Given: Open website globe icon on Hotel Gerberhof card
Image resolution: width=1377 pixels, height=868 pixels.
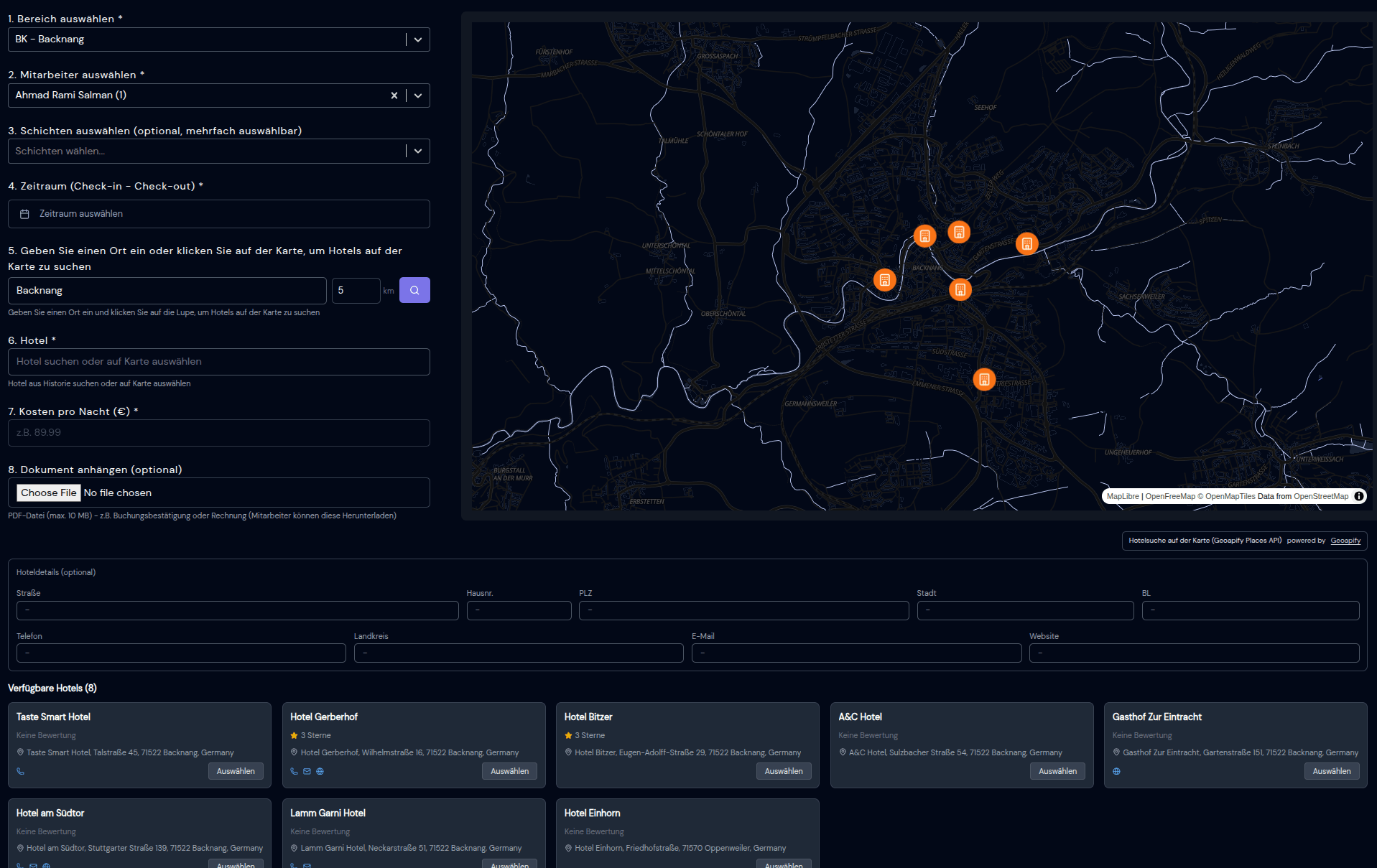Looking at the screenshot, I should (x=320, y=772).
